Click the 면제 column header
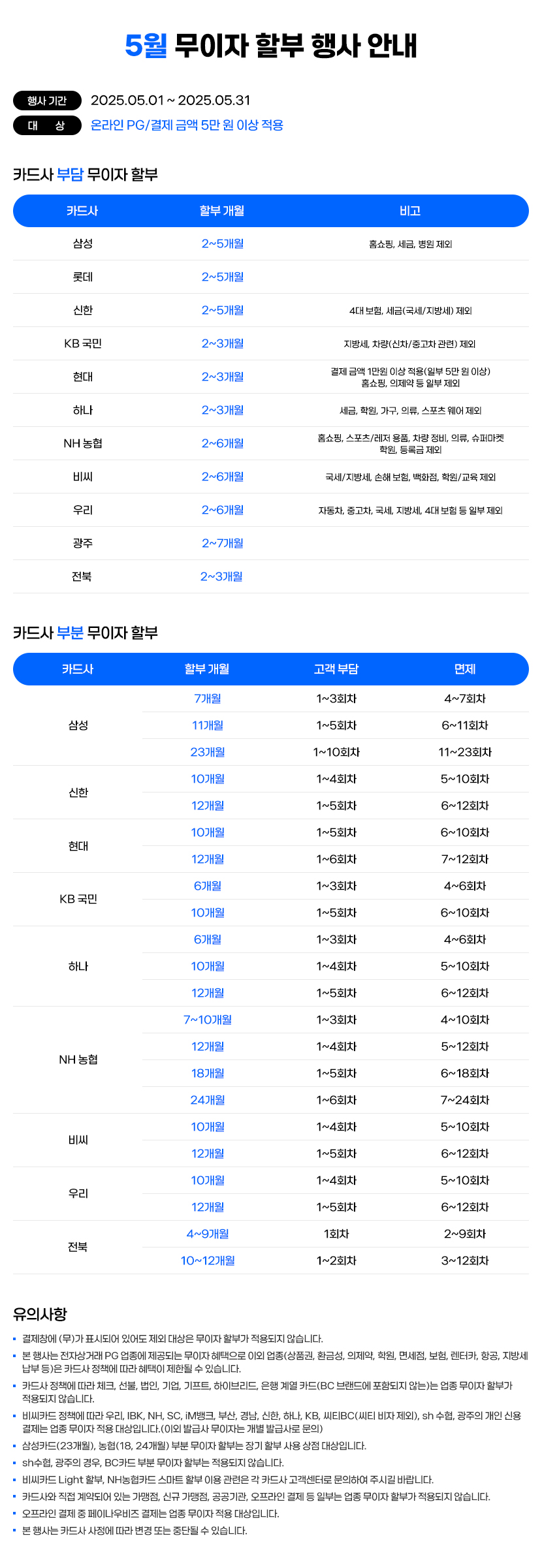The image size is (542, 1568). click(x=465, y=669)
